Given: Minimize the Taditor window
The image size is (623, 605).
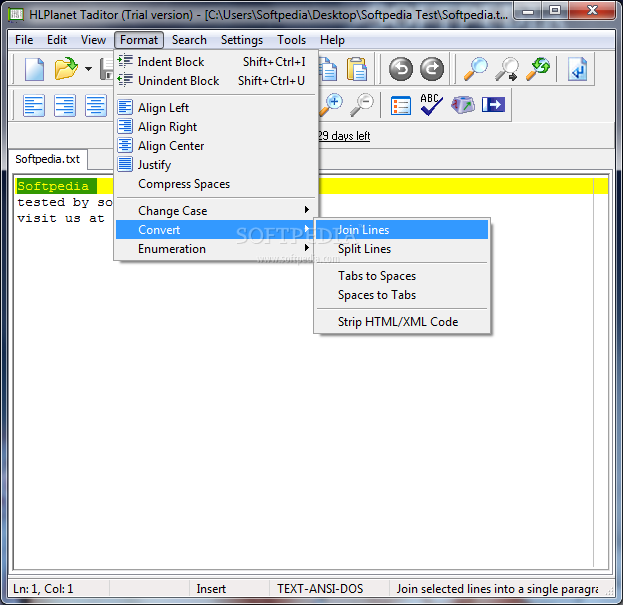Looking at the screenshot, I should point(528,11).
